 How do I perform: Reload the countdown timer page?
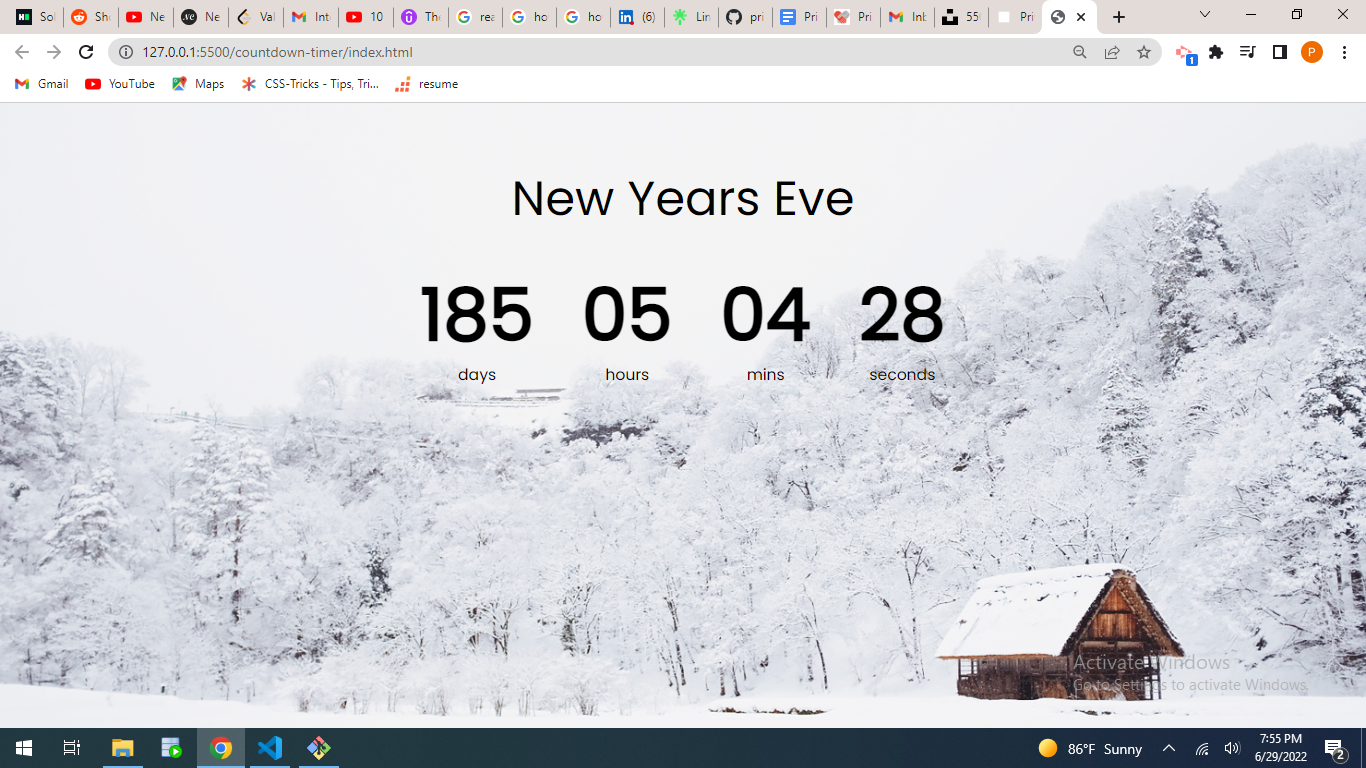(86, 52)
